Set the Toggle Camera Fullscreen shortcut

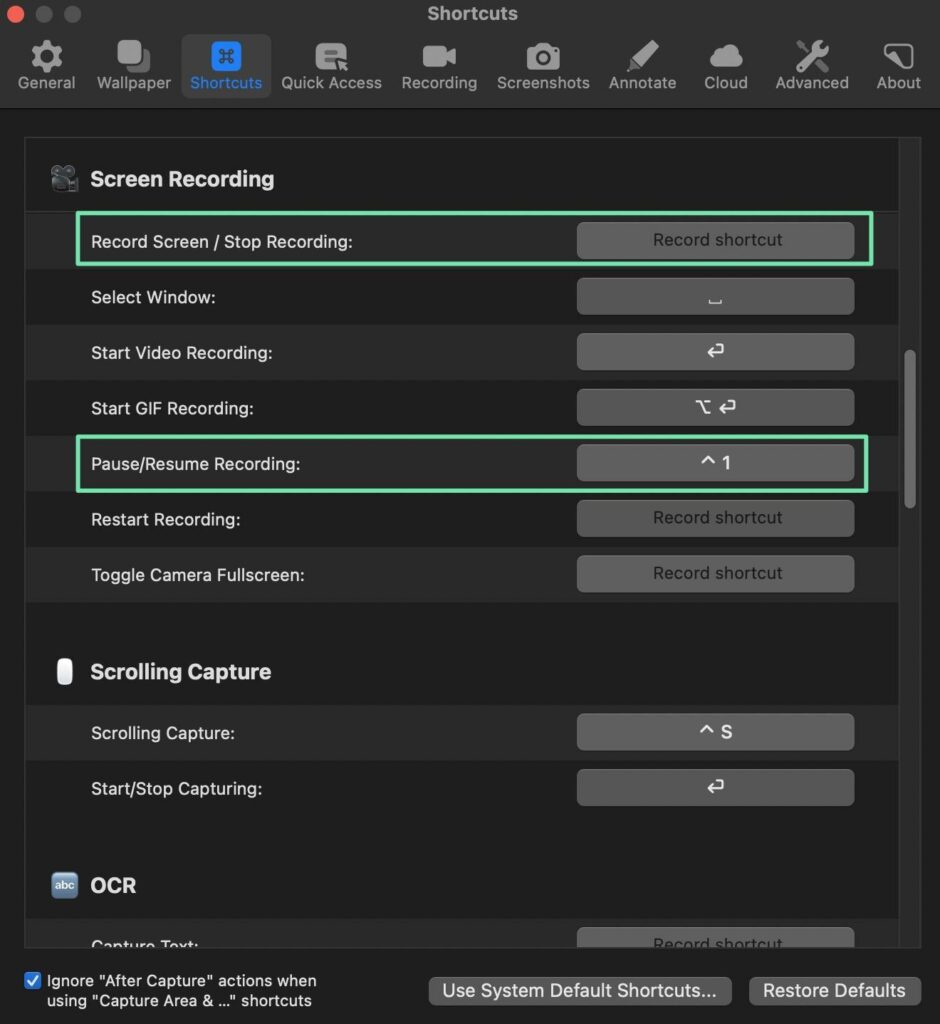(x=715, y=574)
